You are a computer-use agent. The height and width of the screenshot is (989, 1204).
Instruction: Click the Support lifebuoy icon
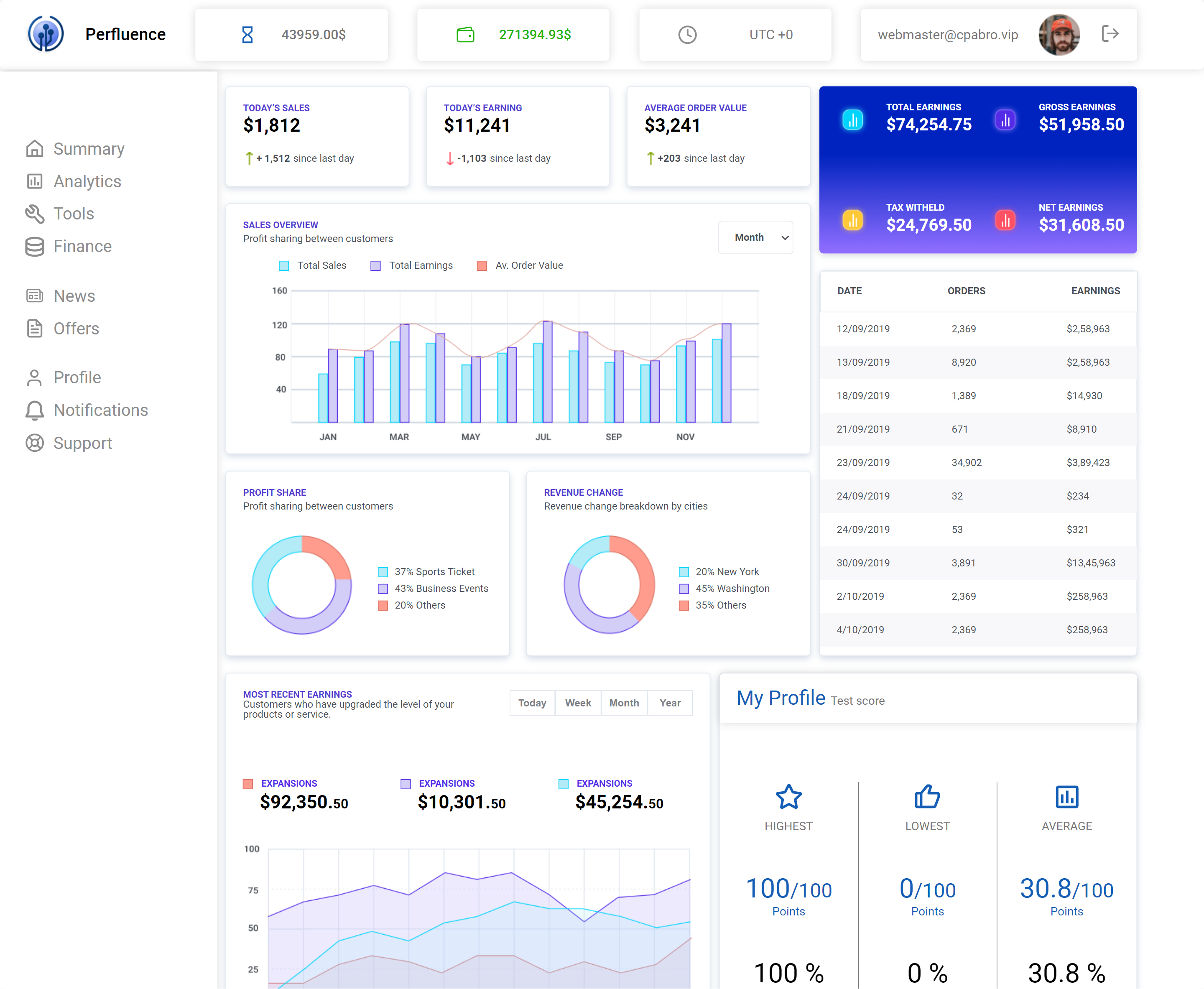tap(35, 443)
